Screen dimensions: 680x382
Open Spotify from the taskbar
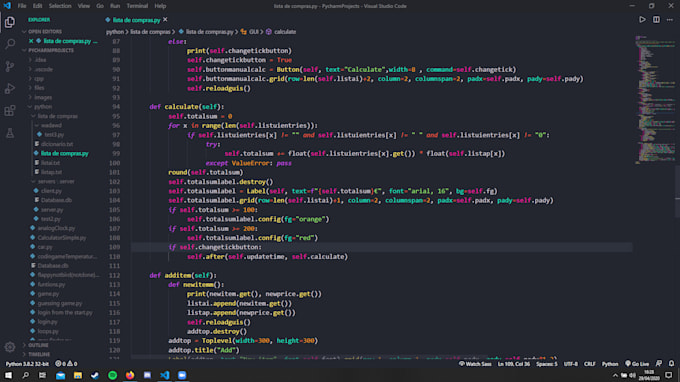(x=112, y=375)
